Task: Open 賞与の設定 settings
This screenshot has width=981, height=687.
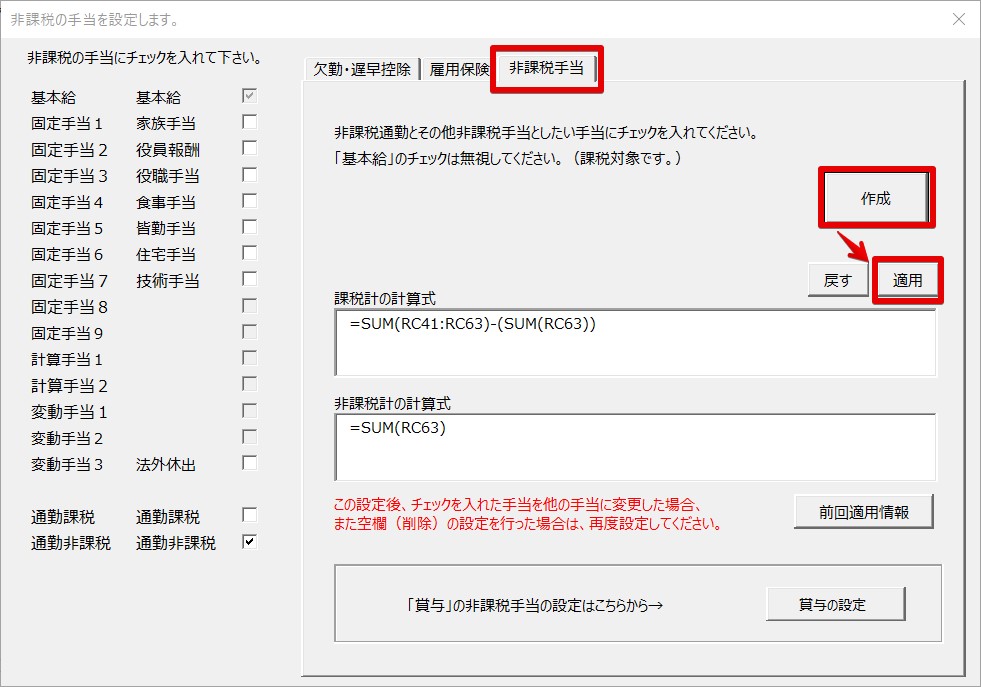Action: coord(836,604)
